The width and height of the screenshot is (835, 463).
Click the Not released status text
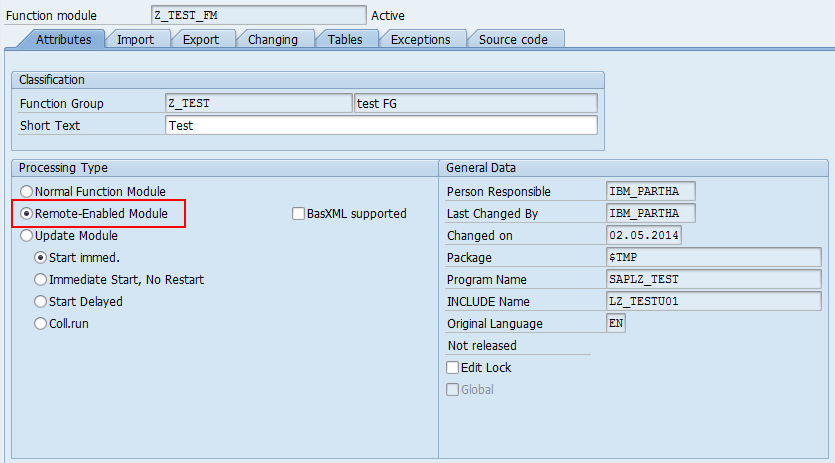pos(482,346)
